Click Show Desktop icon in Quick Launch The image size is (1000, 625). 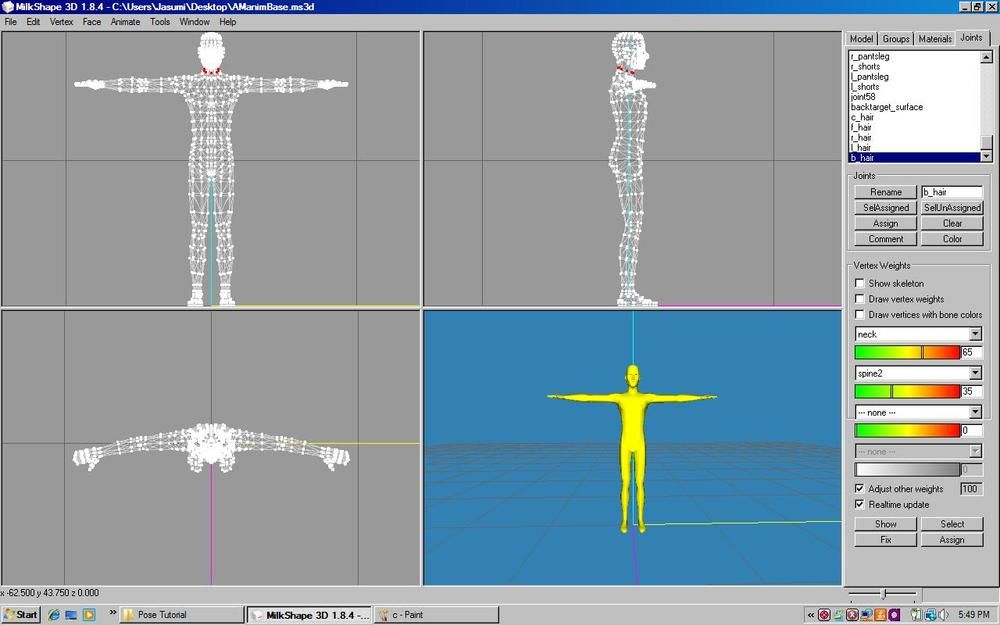coord(71,614)
